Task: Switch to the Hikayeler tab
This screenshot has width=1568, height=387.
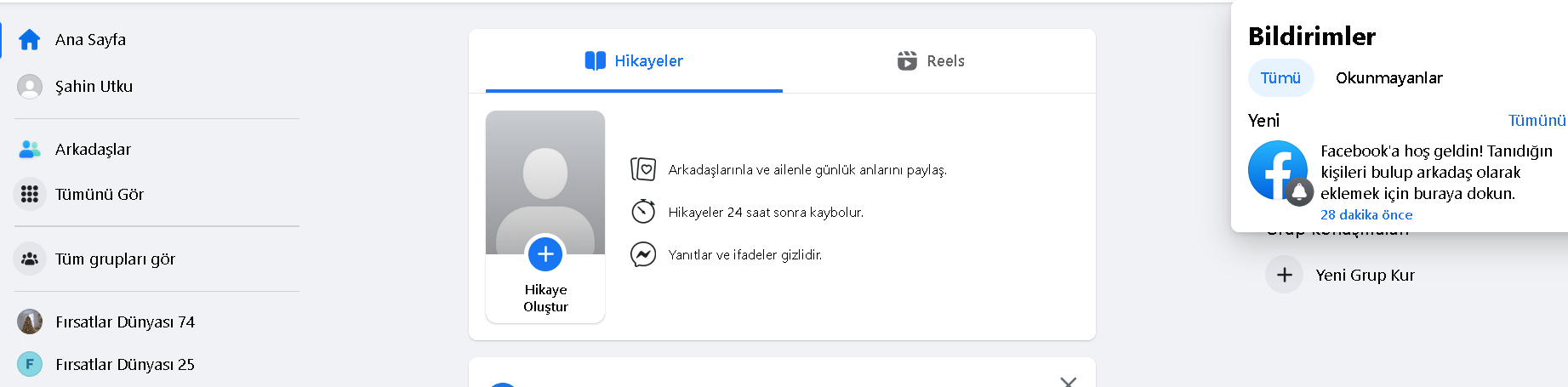Action: [x=634, y=60]
